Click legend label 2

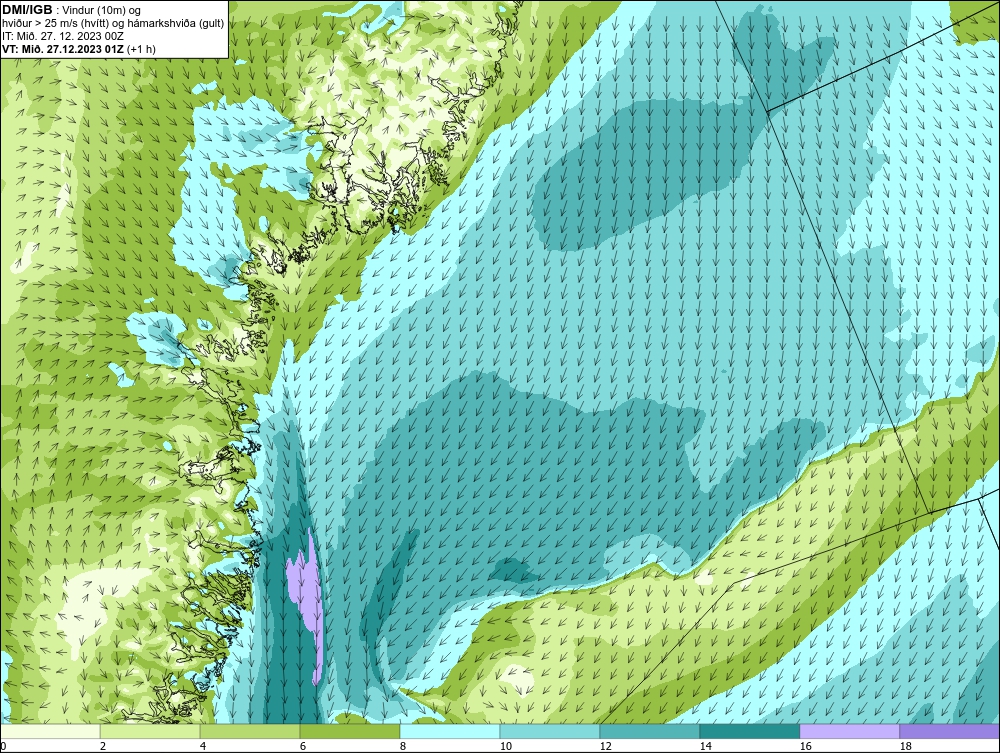(x=103, y=746)
